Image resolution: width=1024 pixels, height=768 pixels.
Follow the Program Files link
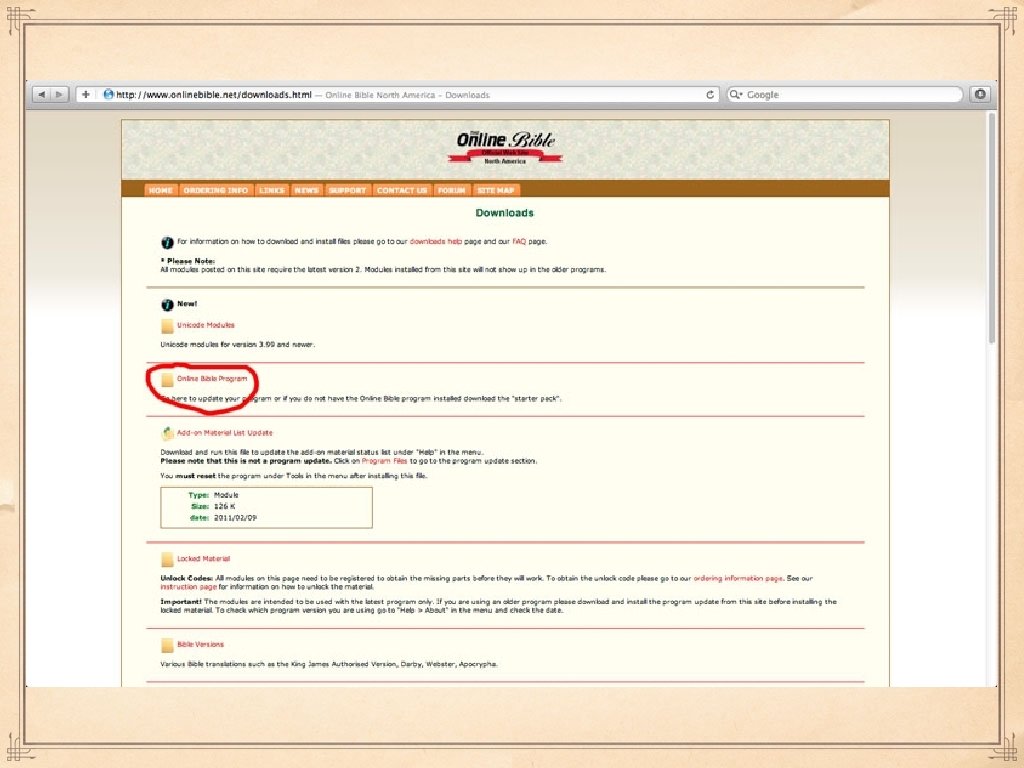[x=385, y=461]
